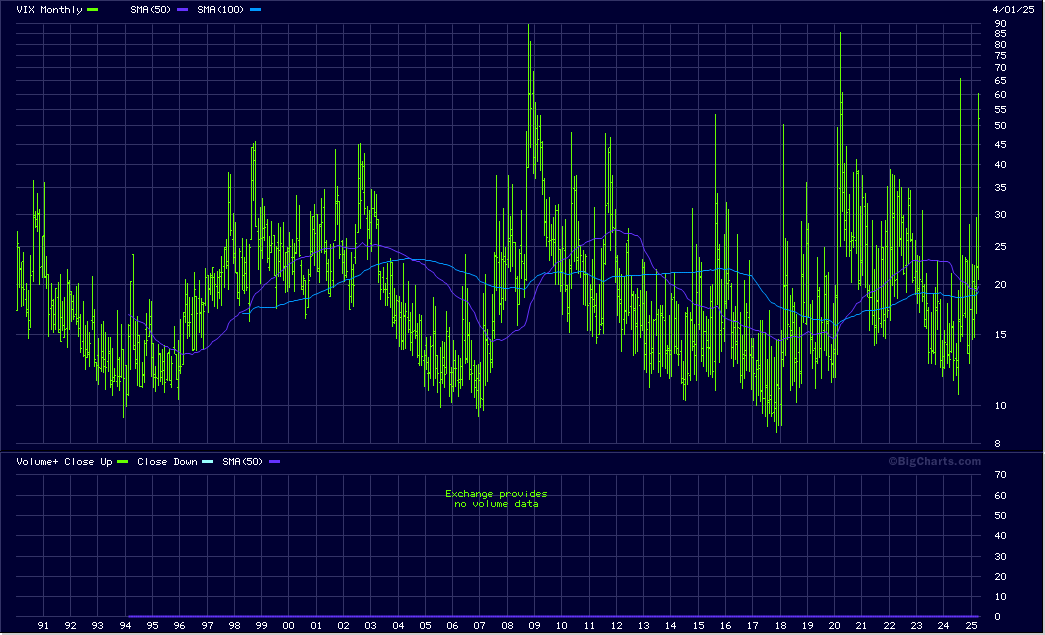Click the 90 label on the price axis
The image size is (1045, 635).
pyautogui.click(x=1000, y=24)
